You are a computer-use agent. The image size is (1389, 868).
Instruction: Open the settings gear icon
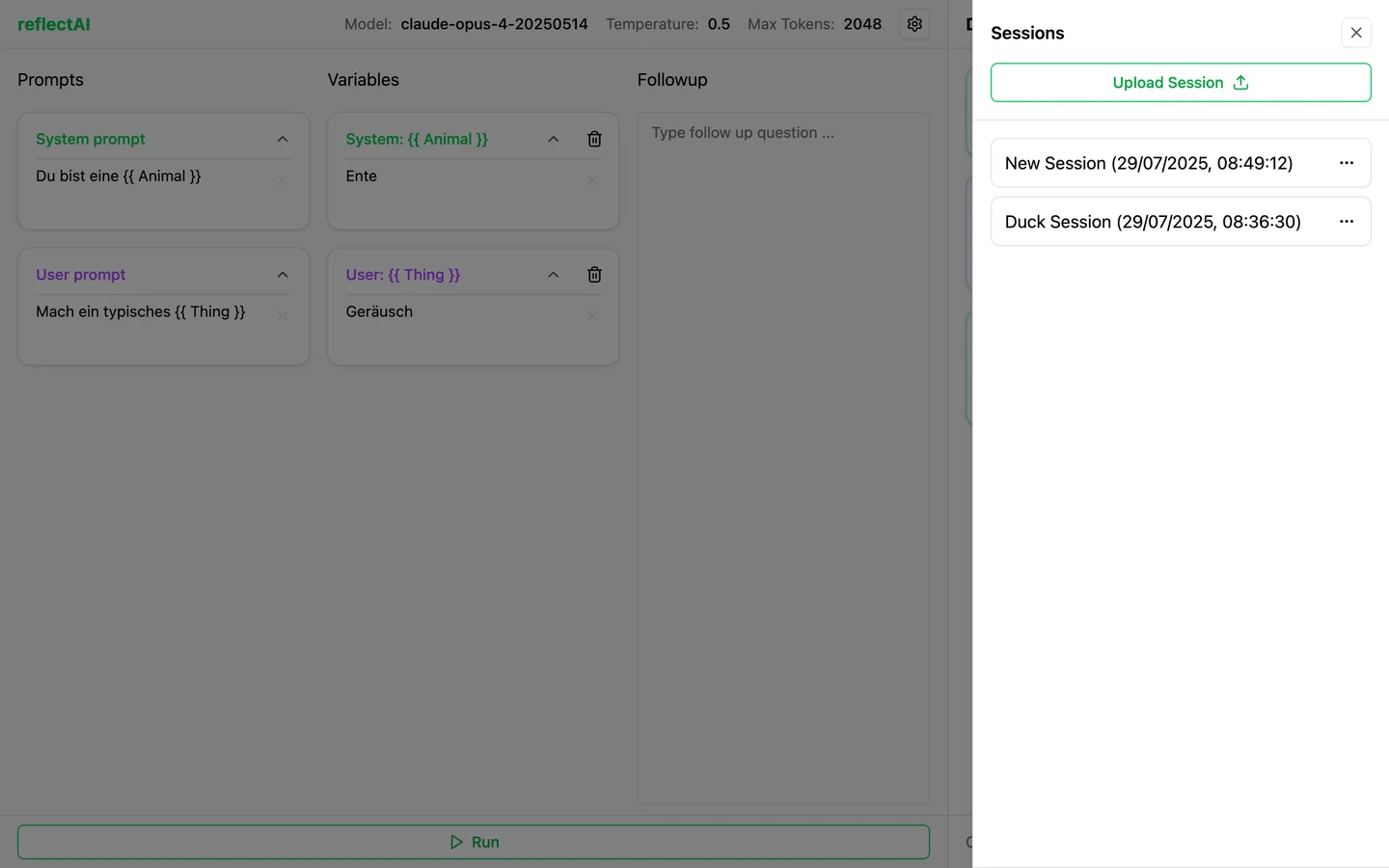tap(914, 24)
